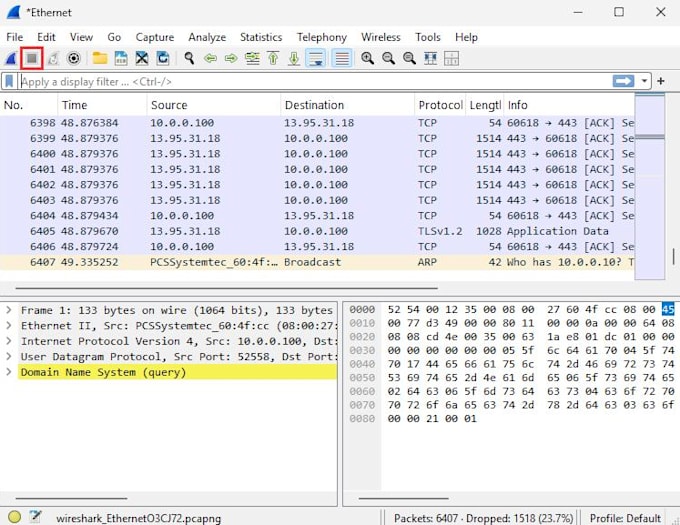Click the last toolbar layout icon
This screenshot has height=525, width=680.
451,58
